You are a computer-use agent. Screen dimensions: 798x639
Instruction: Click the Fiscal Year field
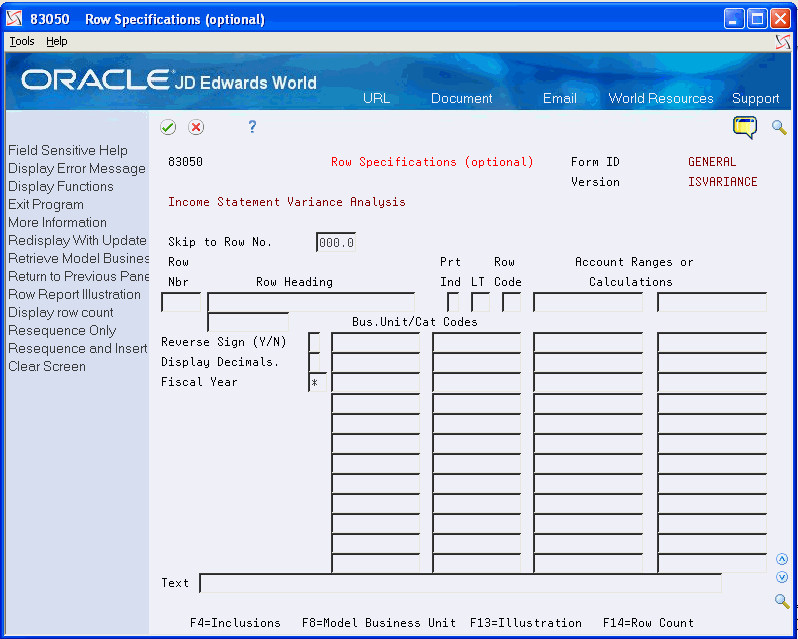click(318, 383)
